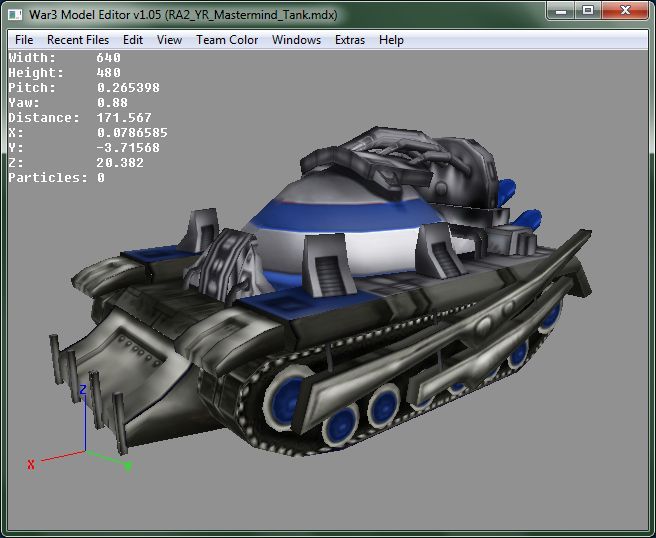Click the Pitch value 0.265398

[x=128, y=88]
